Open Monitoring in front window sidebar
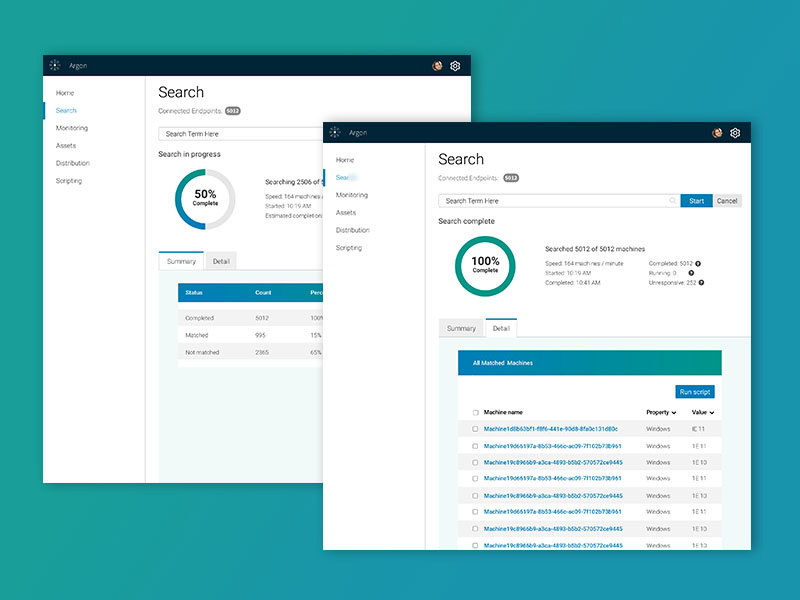 coord(352,195)
